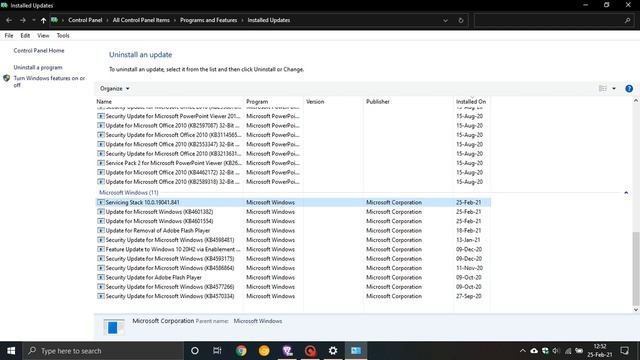
Task: Click Programs and Features breadcrumb
Action: (x=208, y=20)
